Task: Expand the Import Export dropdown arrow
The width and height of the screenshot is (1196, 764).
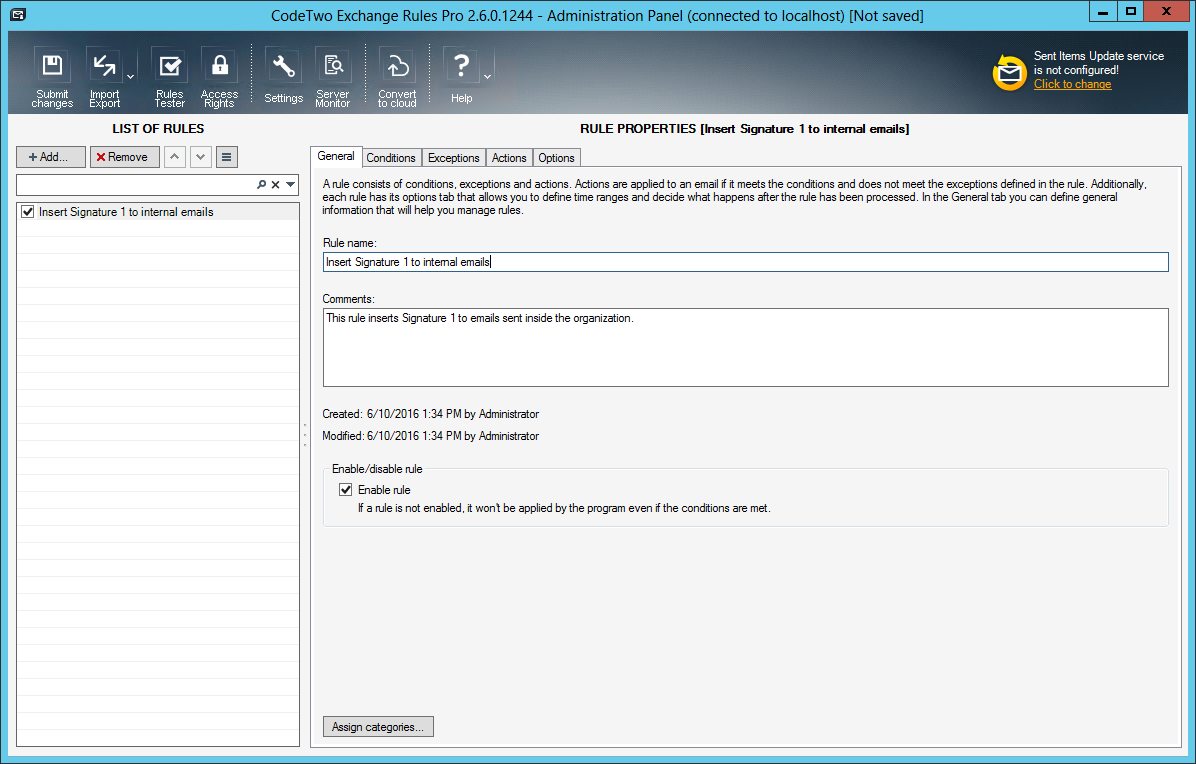Action: click(130, 77)
